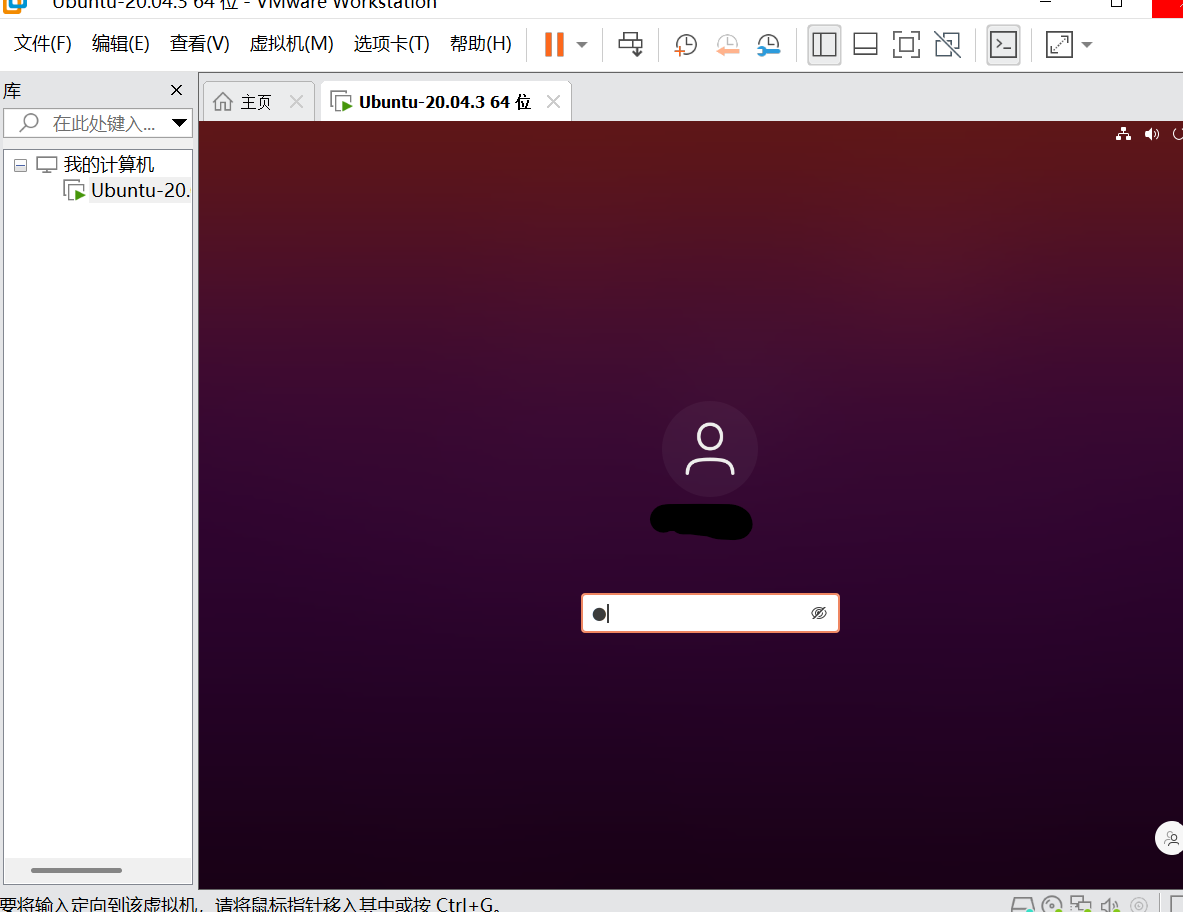The width and height of the screenshot is (1183, 912).
Task: Toggle Unity mode icon
Action: click(948, 45)
